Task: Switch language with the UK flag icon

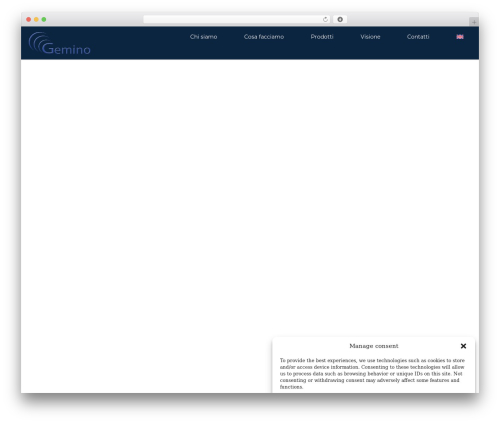Action: pyautogui.click(x=460, y=37)
